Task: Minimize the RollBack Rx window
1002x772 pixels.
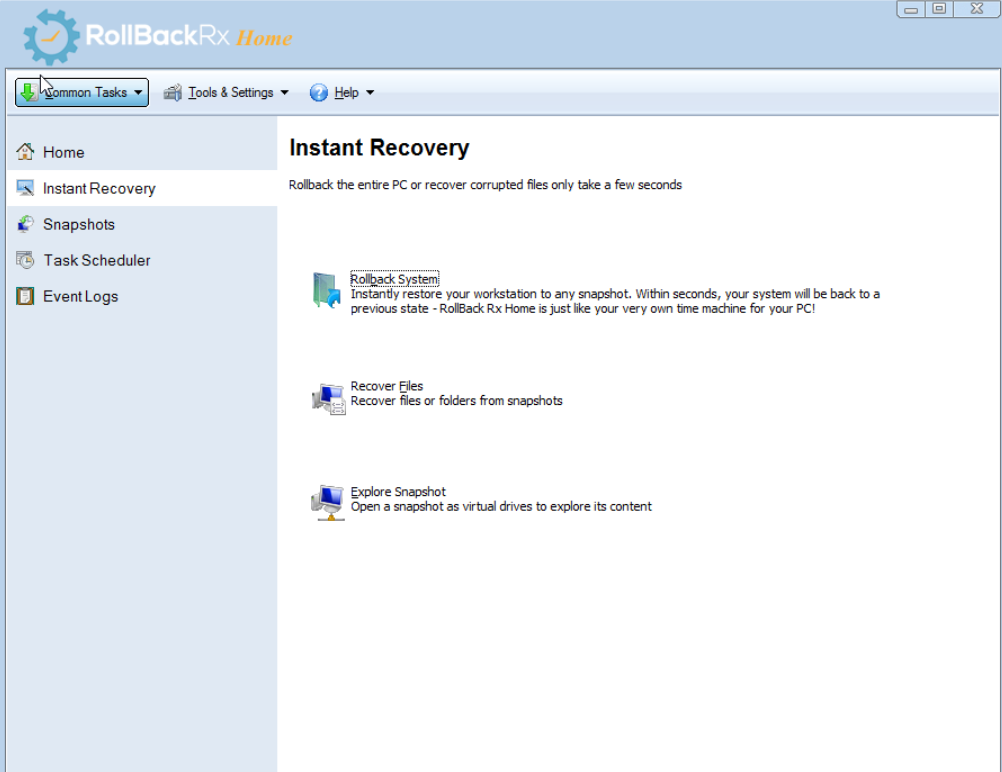Action: [911, 9]
